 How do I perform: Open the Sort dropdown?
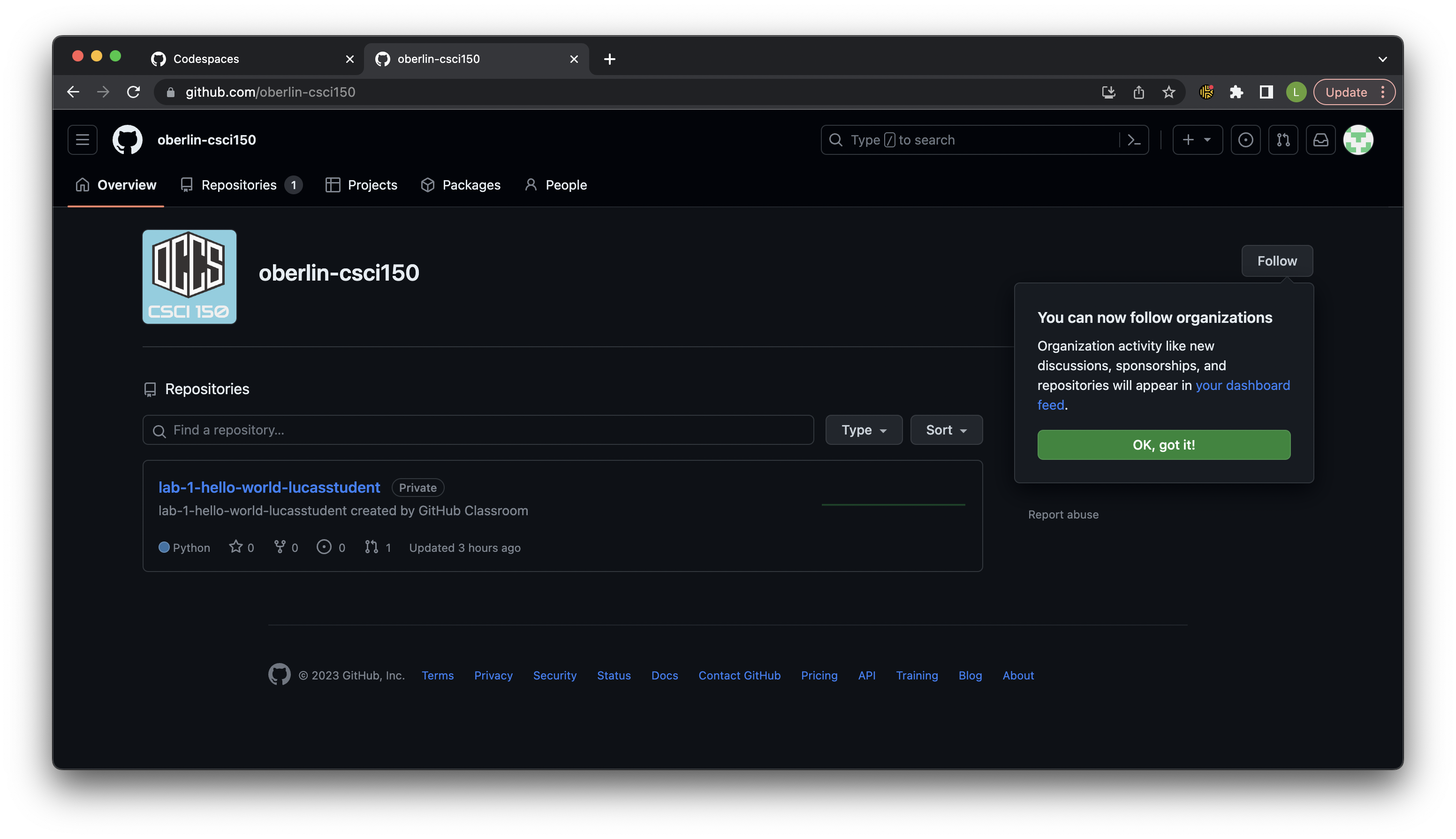click(946, 430)
